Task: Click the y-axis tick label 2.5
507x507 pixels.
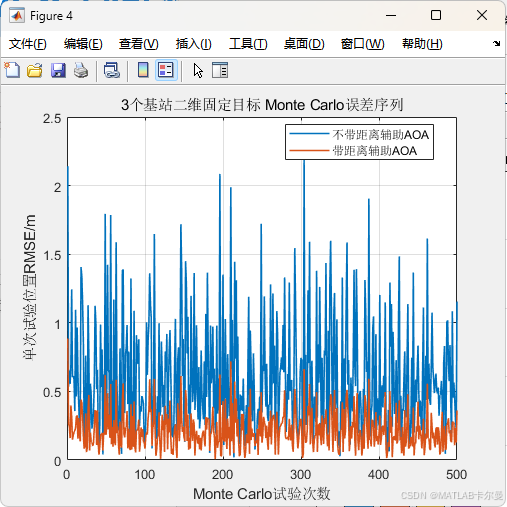Action: coord(52,119)
